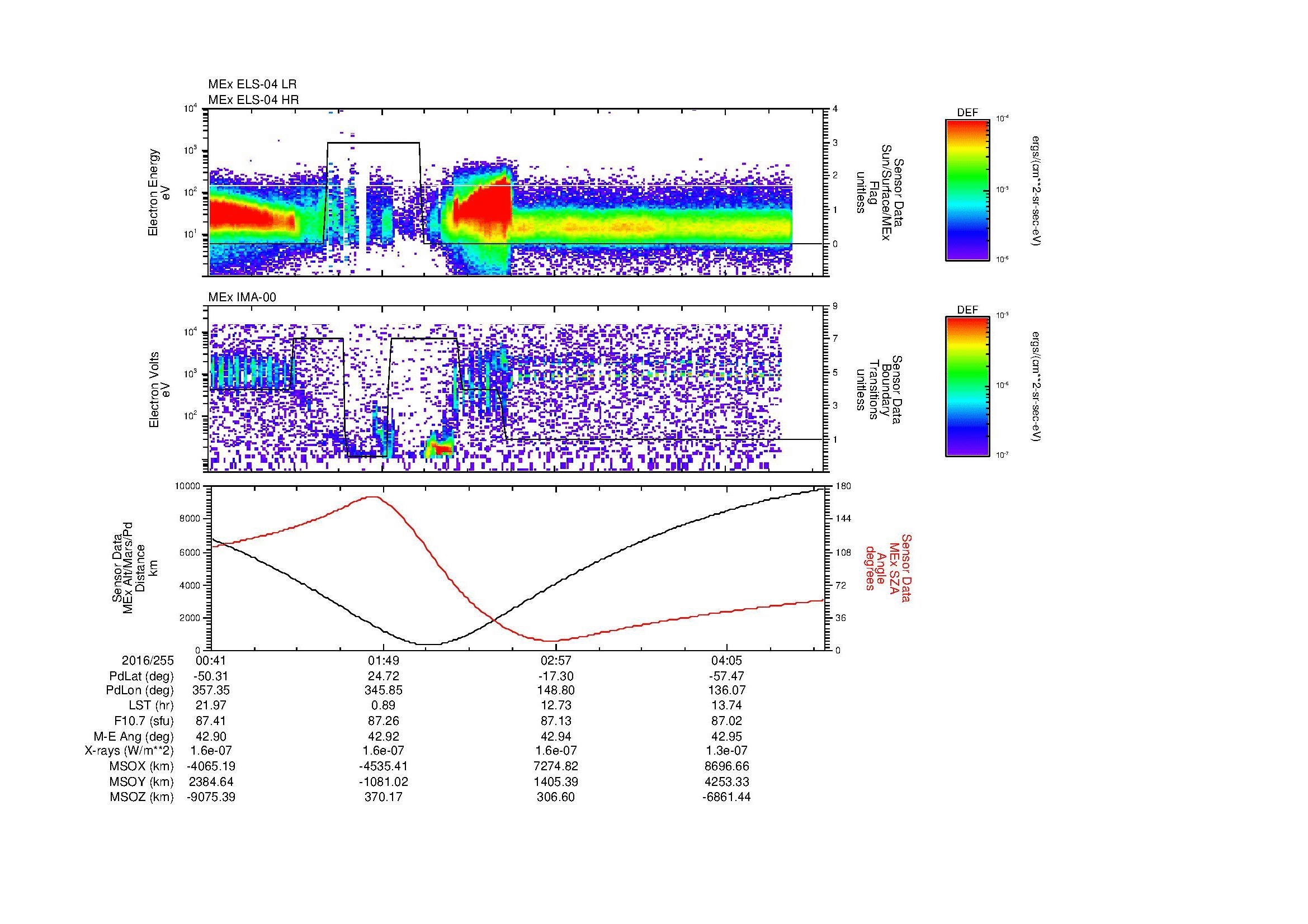Viewport: 1308px width, 924px height.
Task: Click the date label 2016/255
Action: (x=148, y=660)
